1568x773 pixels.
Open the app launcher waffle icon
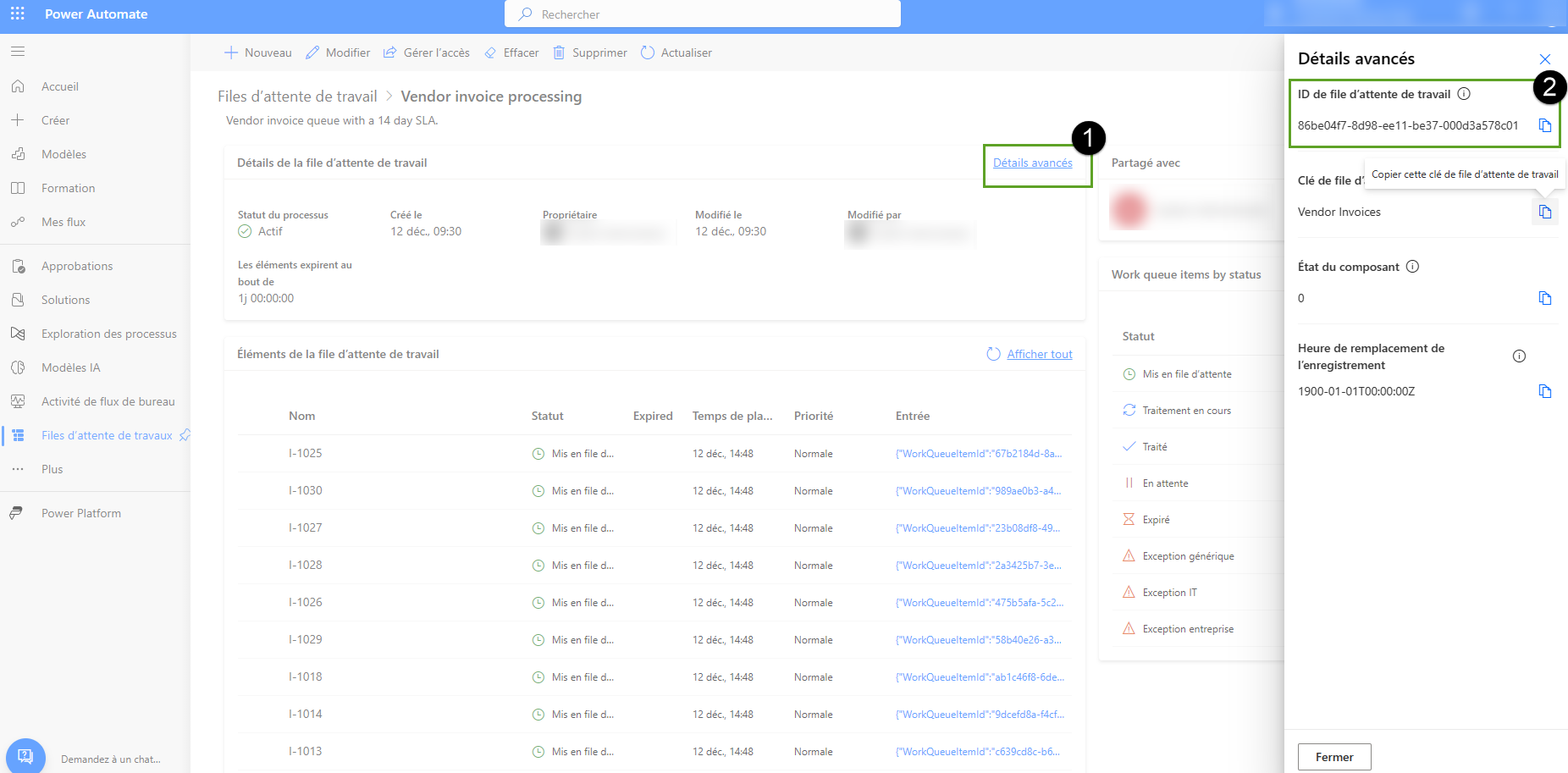pyautogui.click(x=18, y=14)
